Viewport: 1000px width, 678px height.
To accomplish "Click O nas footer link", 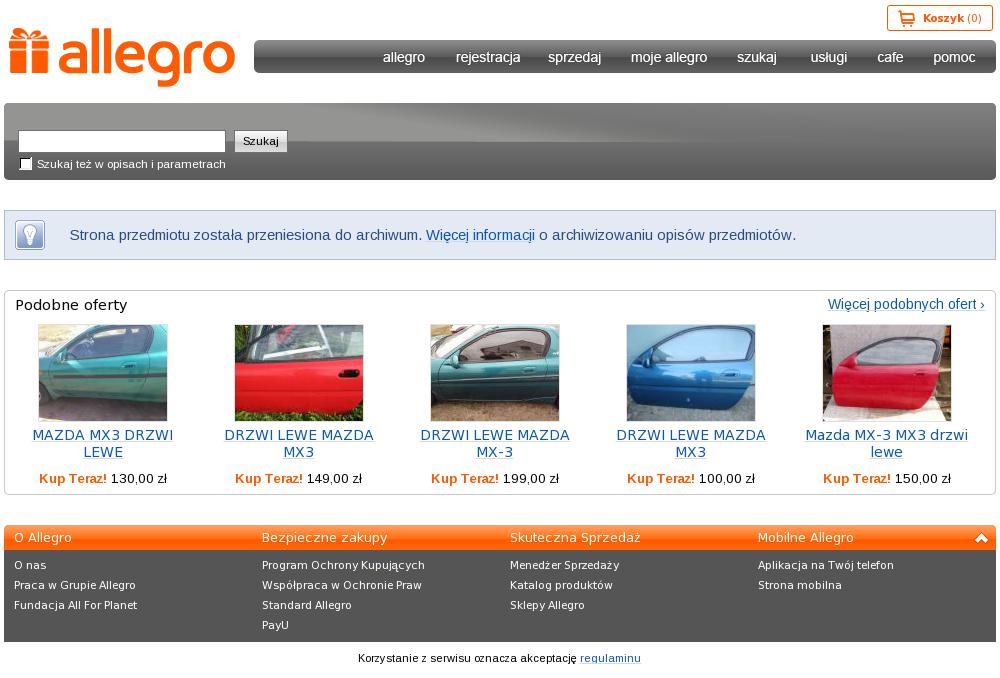I will click(30, 565).
